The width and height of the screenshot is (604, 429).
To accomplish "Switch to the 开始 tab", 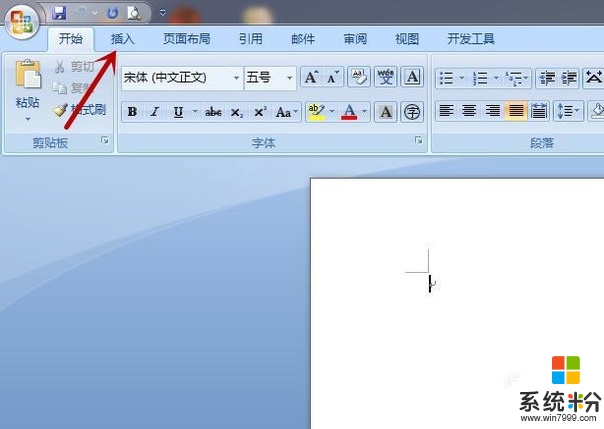I will pyautogui.click(x=70, y=39).
